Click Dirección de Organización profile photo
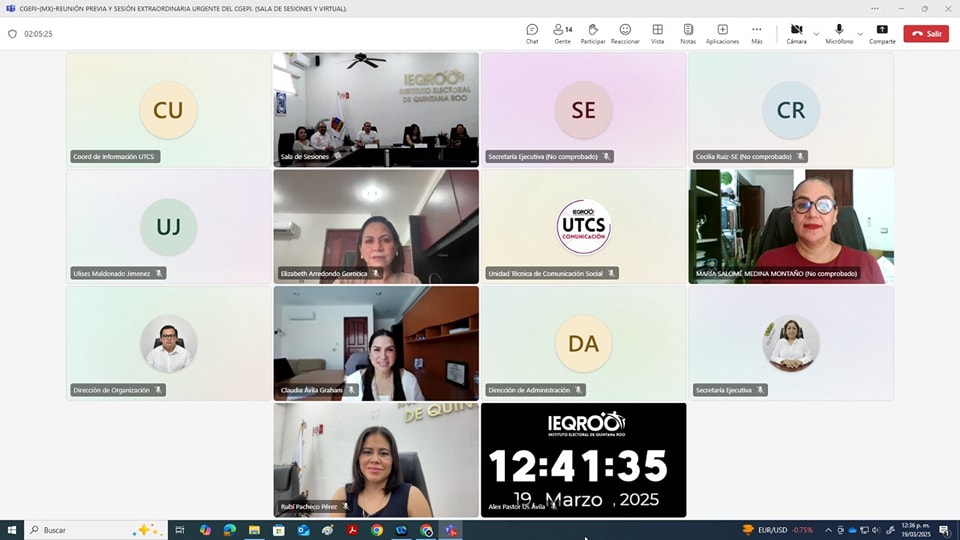 point(168,343)
